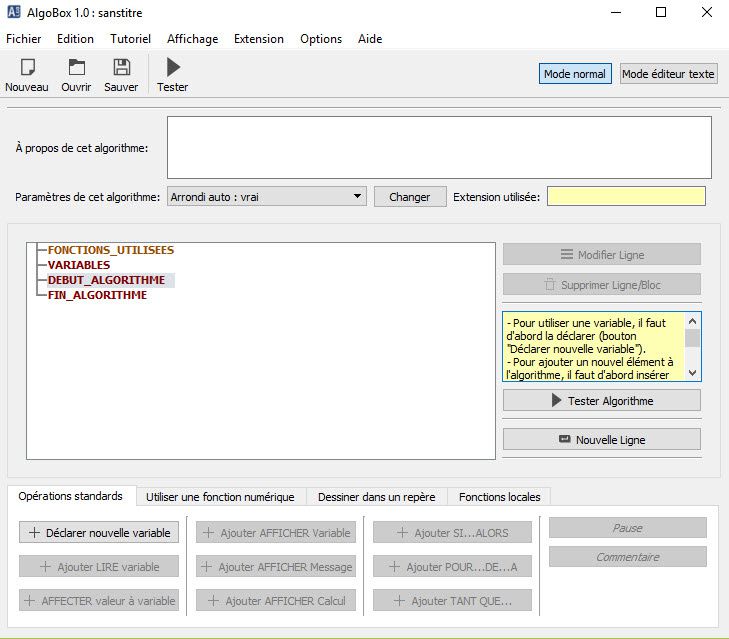The width and height of the screenshot is (729, 639).
Task: Select VARIABLES in the algorithm tree
Action: [79, 265]
